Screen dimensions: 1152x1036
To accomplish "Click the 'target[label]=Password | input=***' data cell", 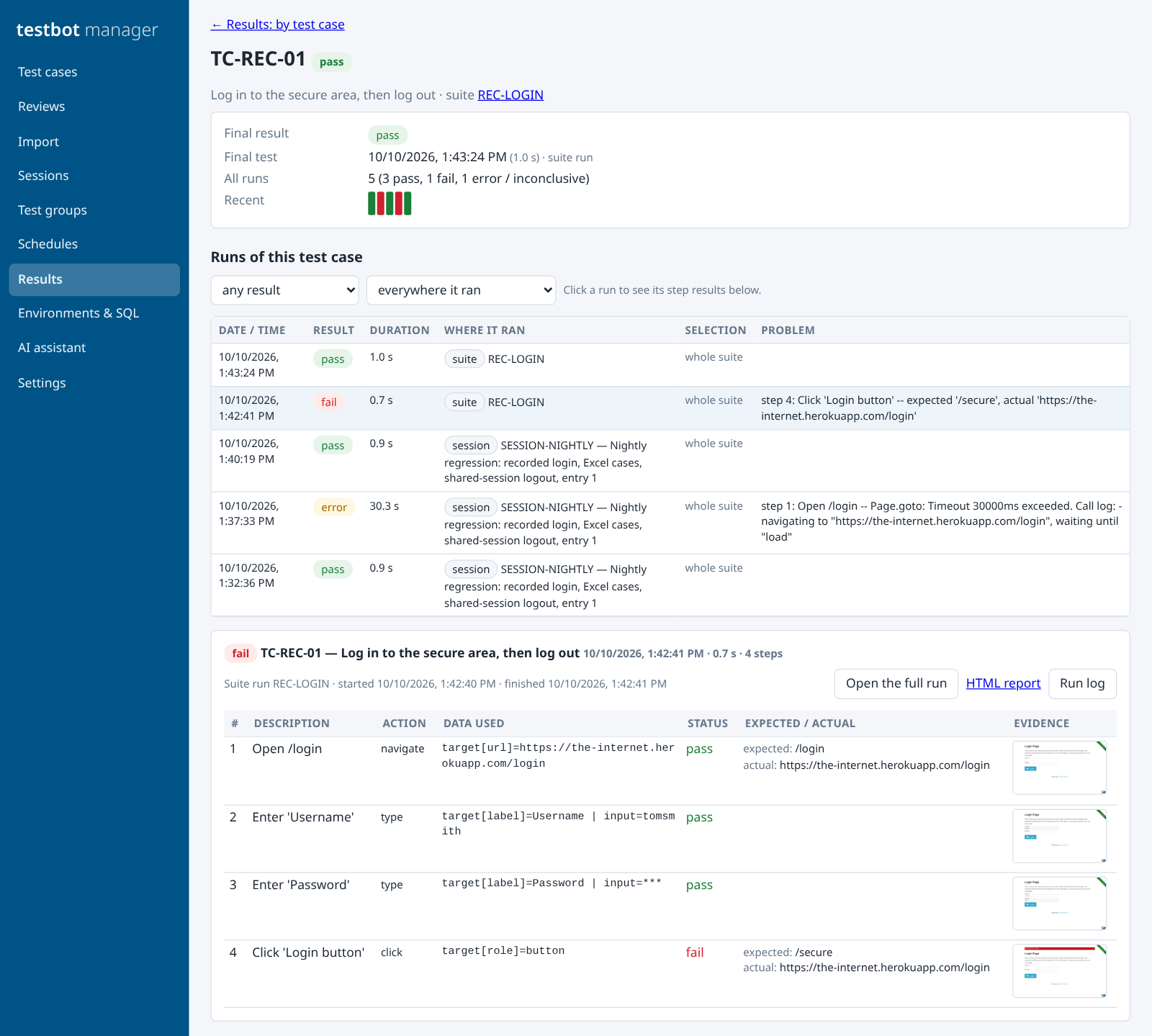I will pos(552,883).
